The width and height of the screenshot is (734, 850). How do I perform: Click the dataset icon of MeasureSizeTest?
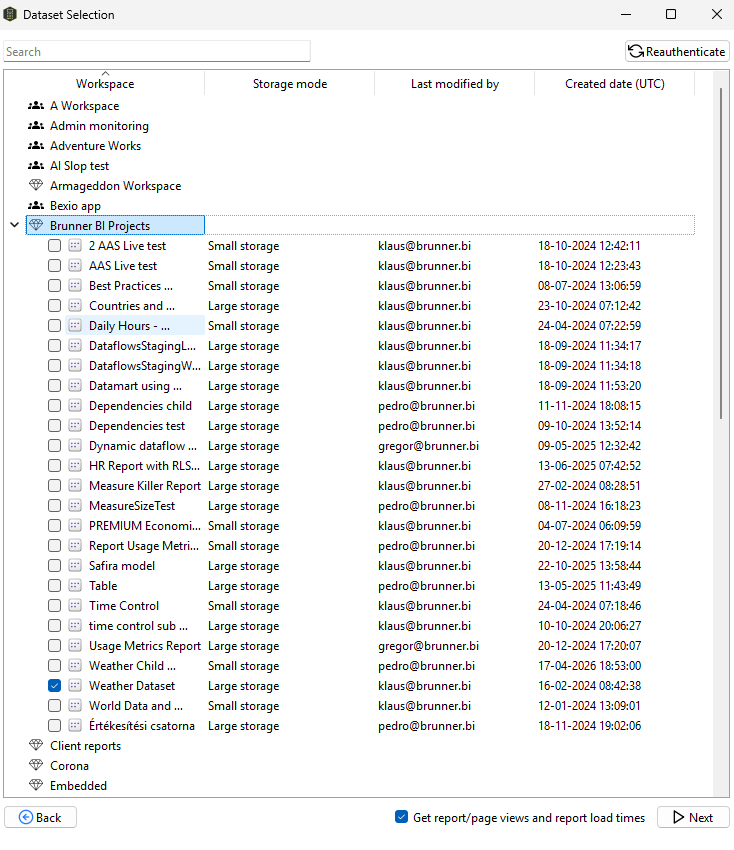[75, 506]
